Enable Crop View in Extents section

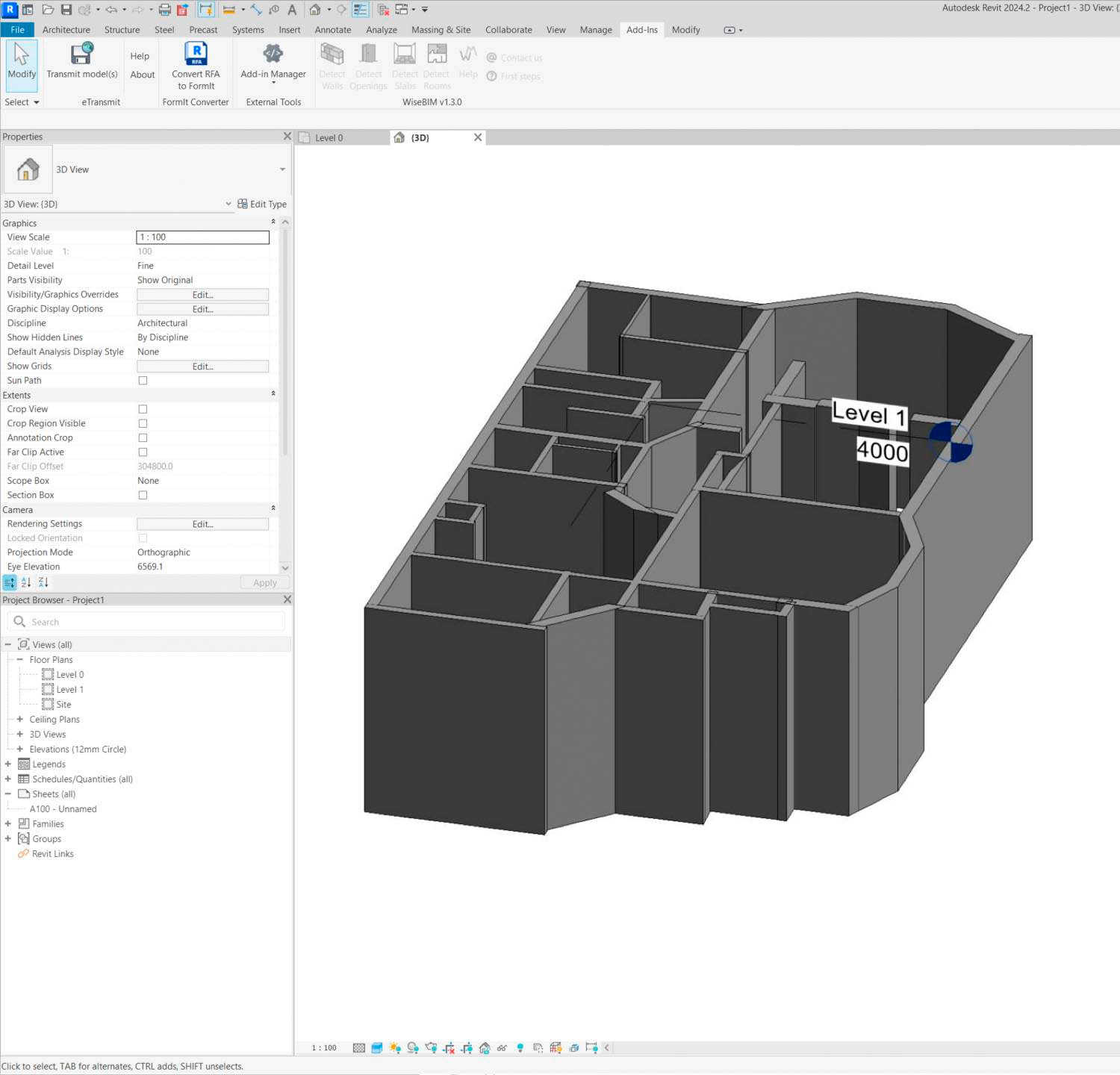(143, 408)
